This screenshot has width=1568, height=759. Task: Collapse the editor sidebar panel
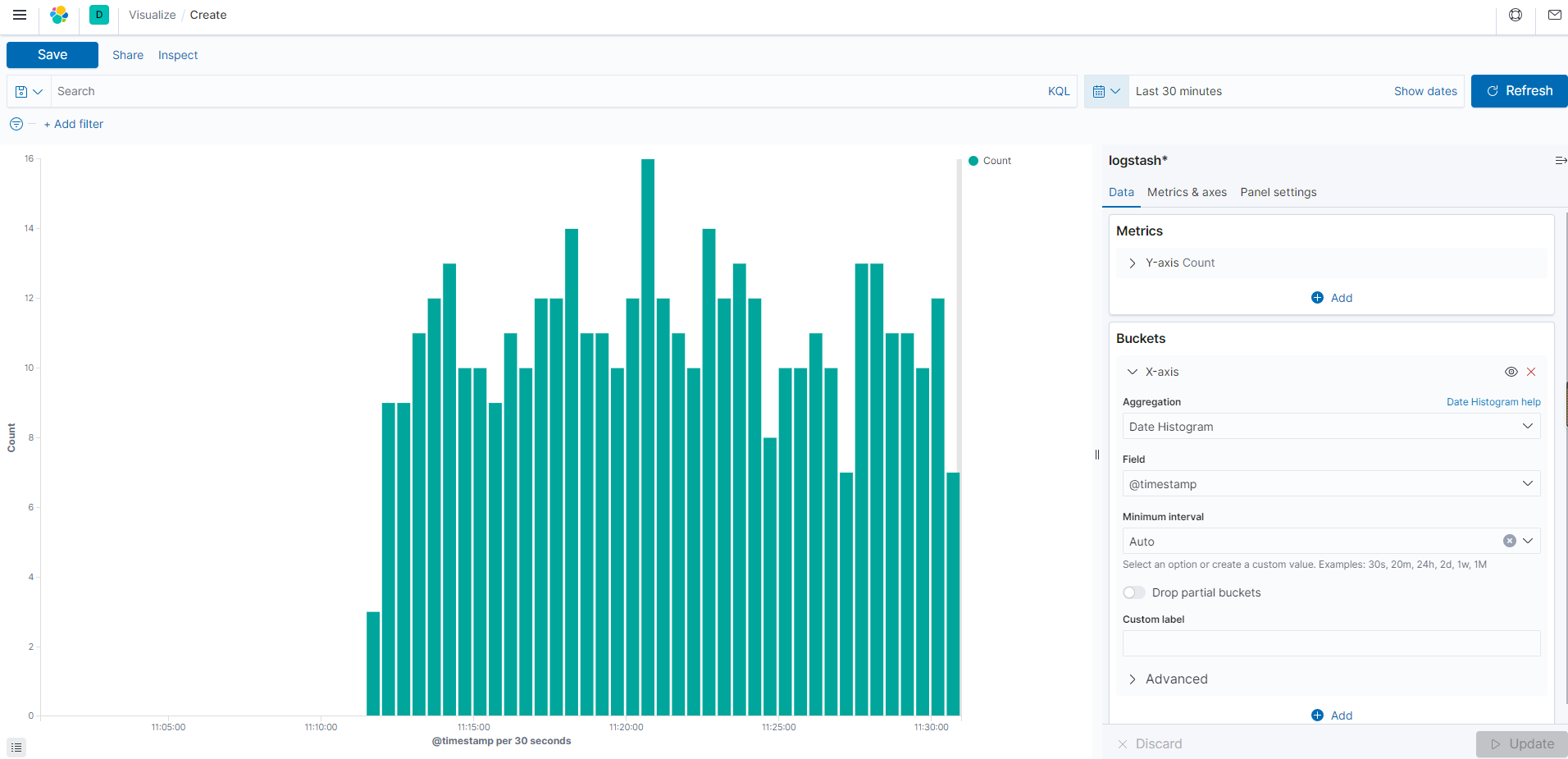tap(1560, 161)
